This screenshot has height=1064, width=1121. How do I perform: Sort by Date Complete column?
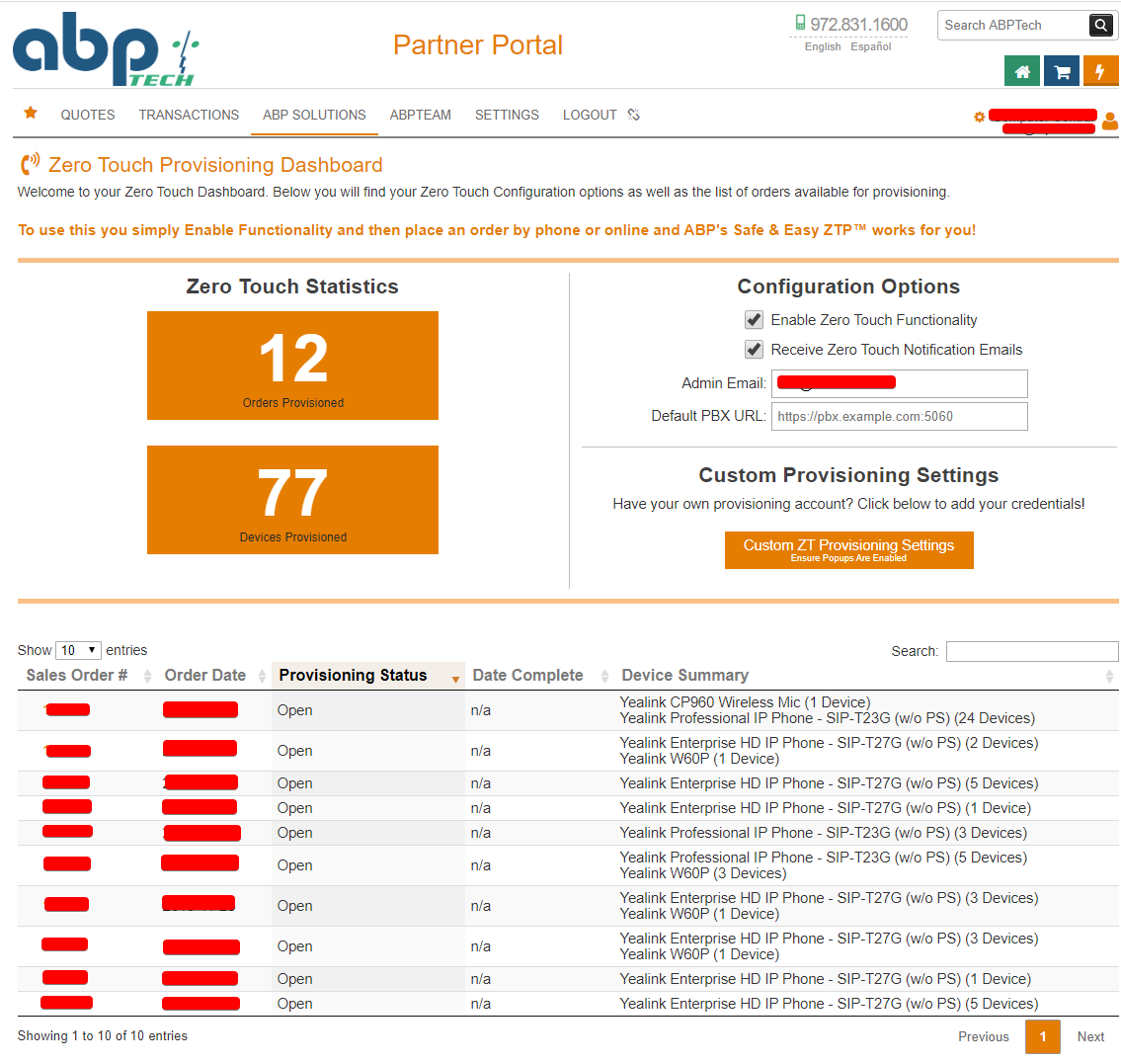click(540, 675)
